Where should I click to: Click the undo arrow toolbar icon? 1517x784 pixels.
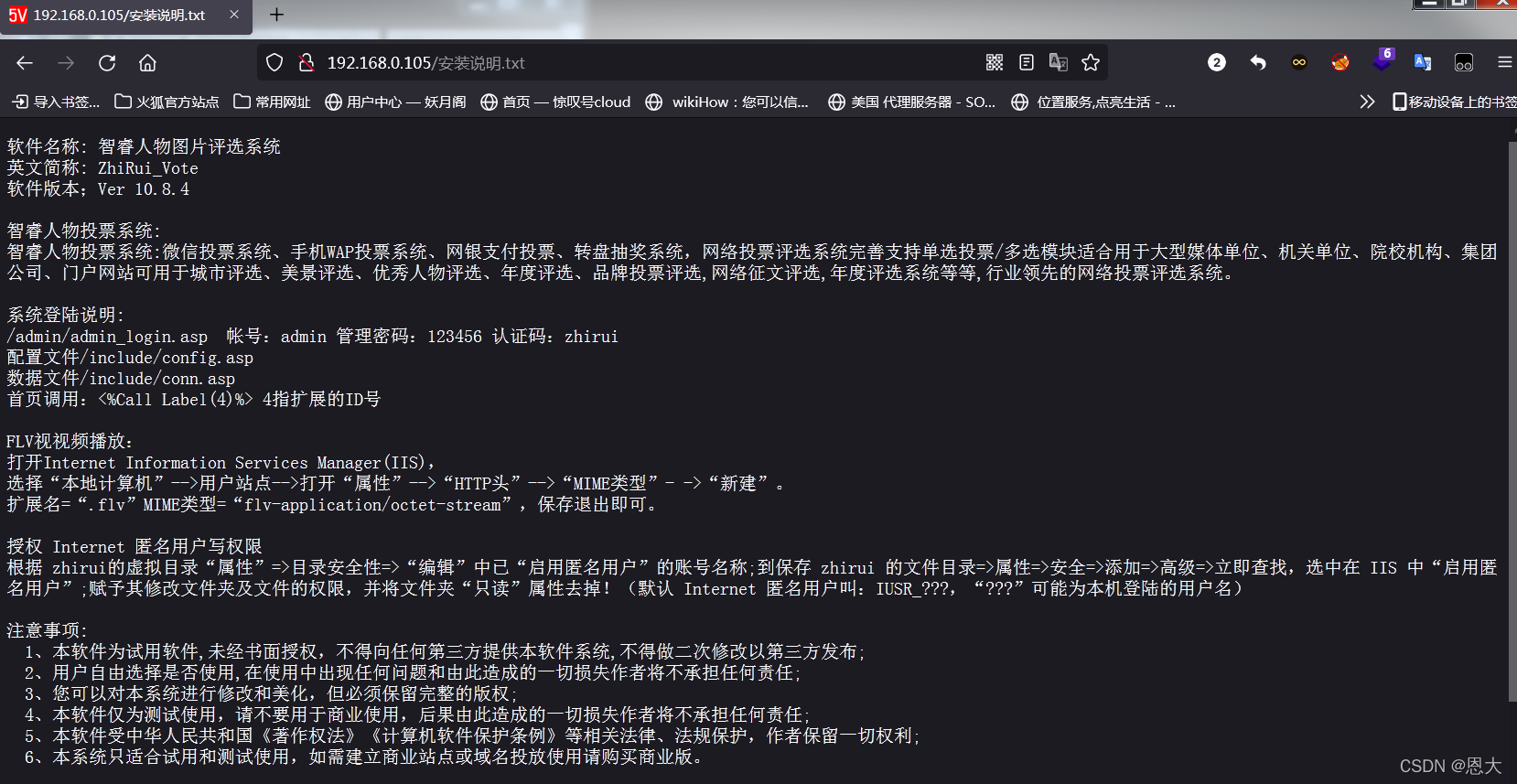click(x=1258, y=62)
